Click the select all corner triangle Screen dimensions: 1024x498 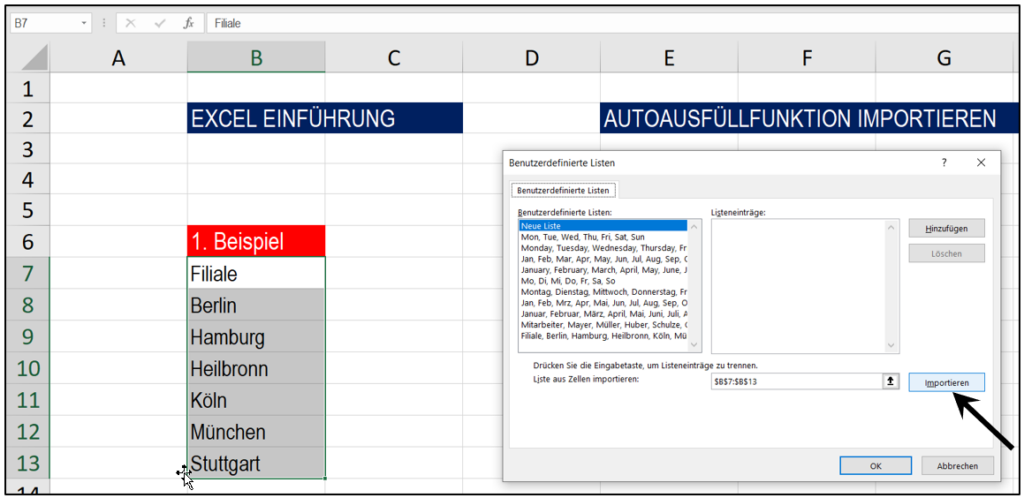pos(34,58)
